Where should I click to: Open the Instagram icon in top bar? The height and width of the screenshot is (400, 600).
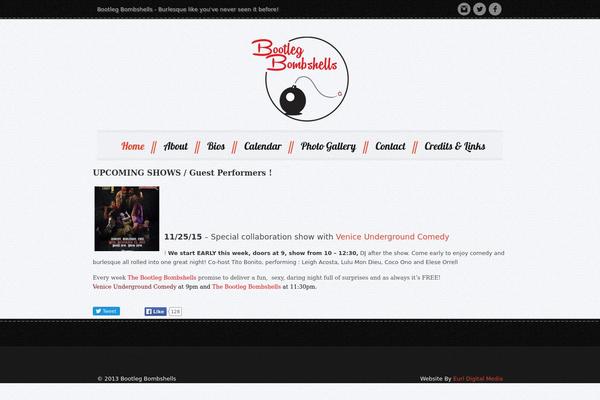tap(464, 9)
